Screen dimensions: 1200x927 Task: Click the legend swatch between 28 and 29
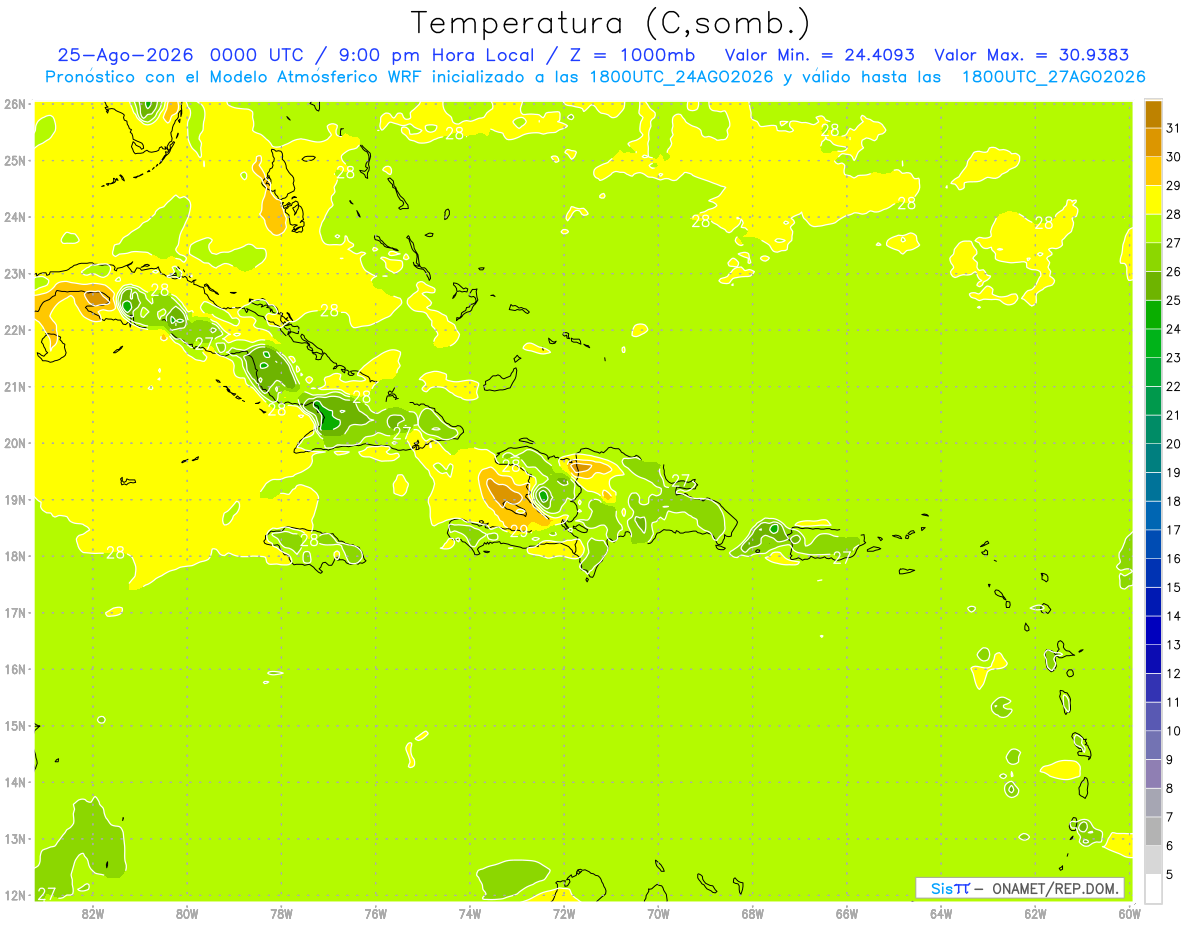[1153, 200]
